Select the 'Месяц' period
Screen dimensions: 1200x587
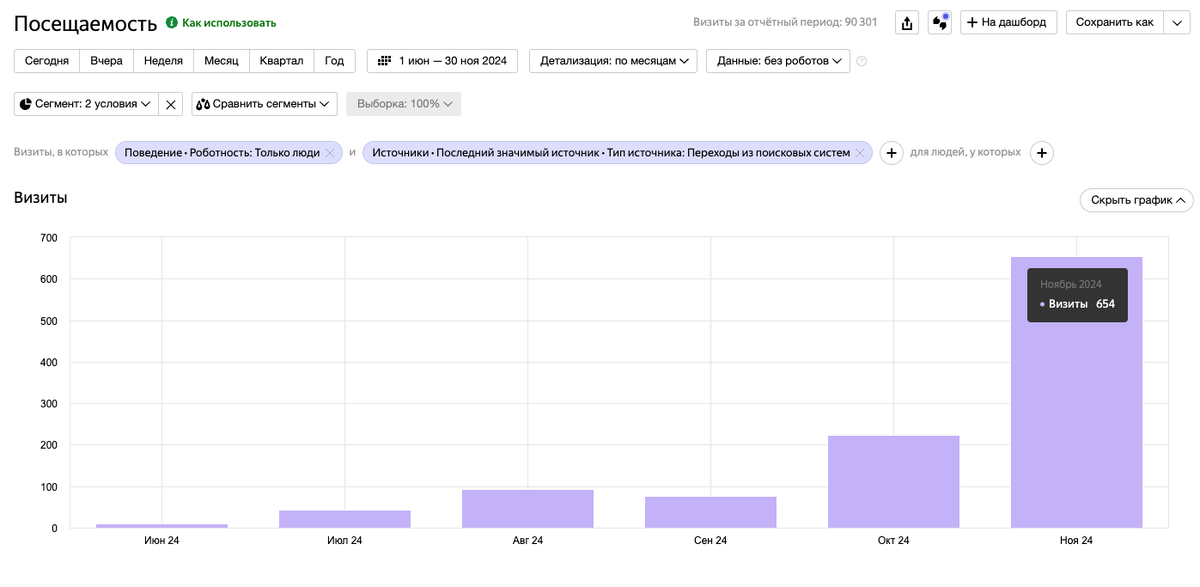(221, 61)
